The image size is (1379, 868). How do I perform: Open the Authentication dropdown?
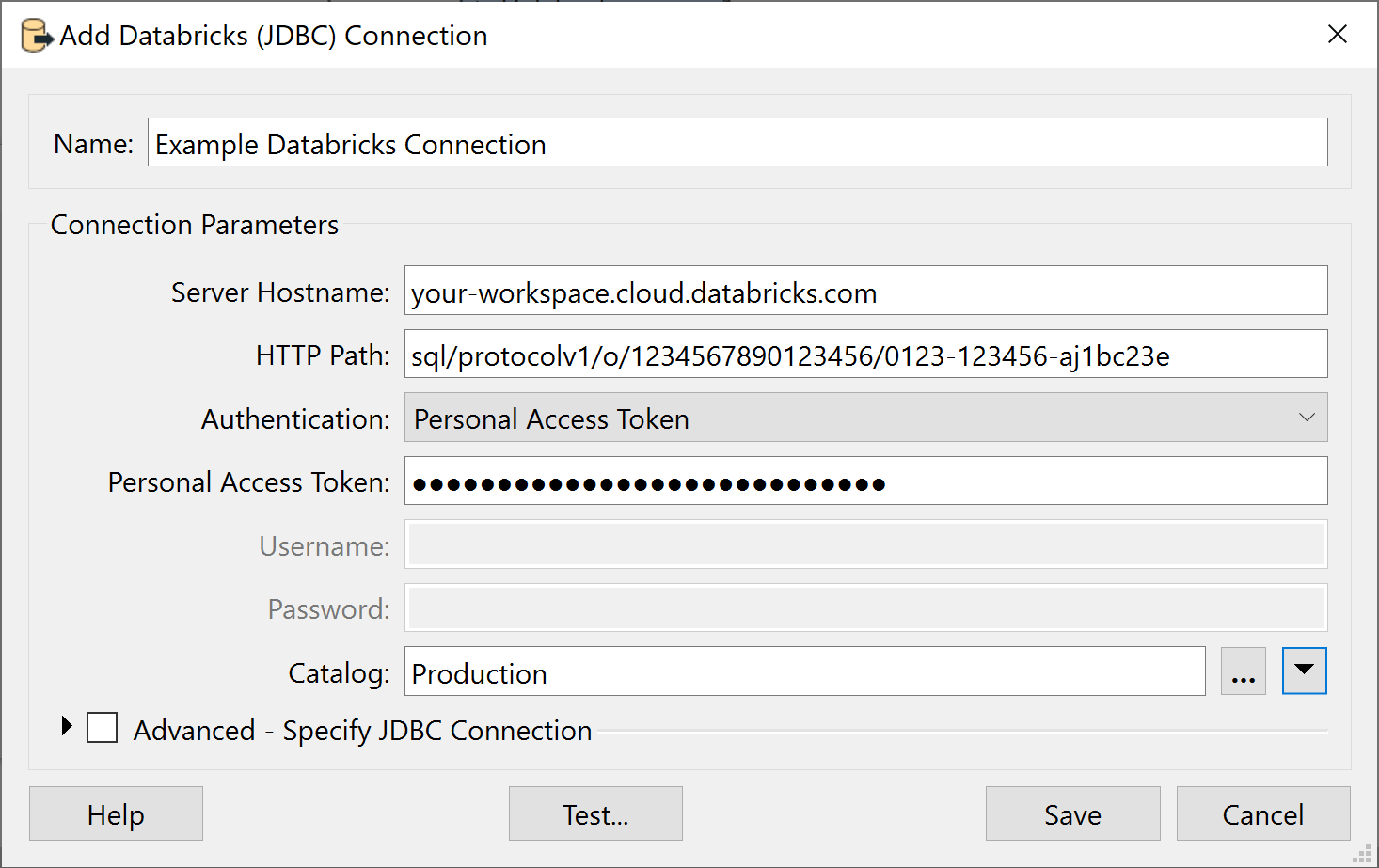pyautogui.click(x=1307, y=417)
